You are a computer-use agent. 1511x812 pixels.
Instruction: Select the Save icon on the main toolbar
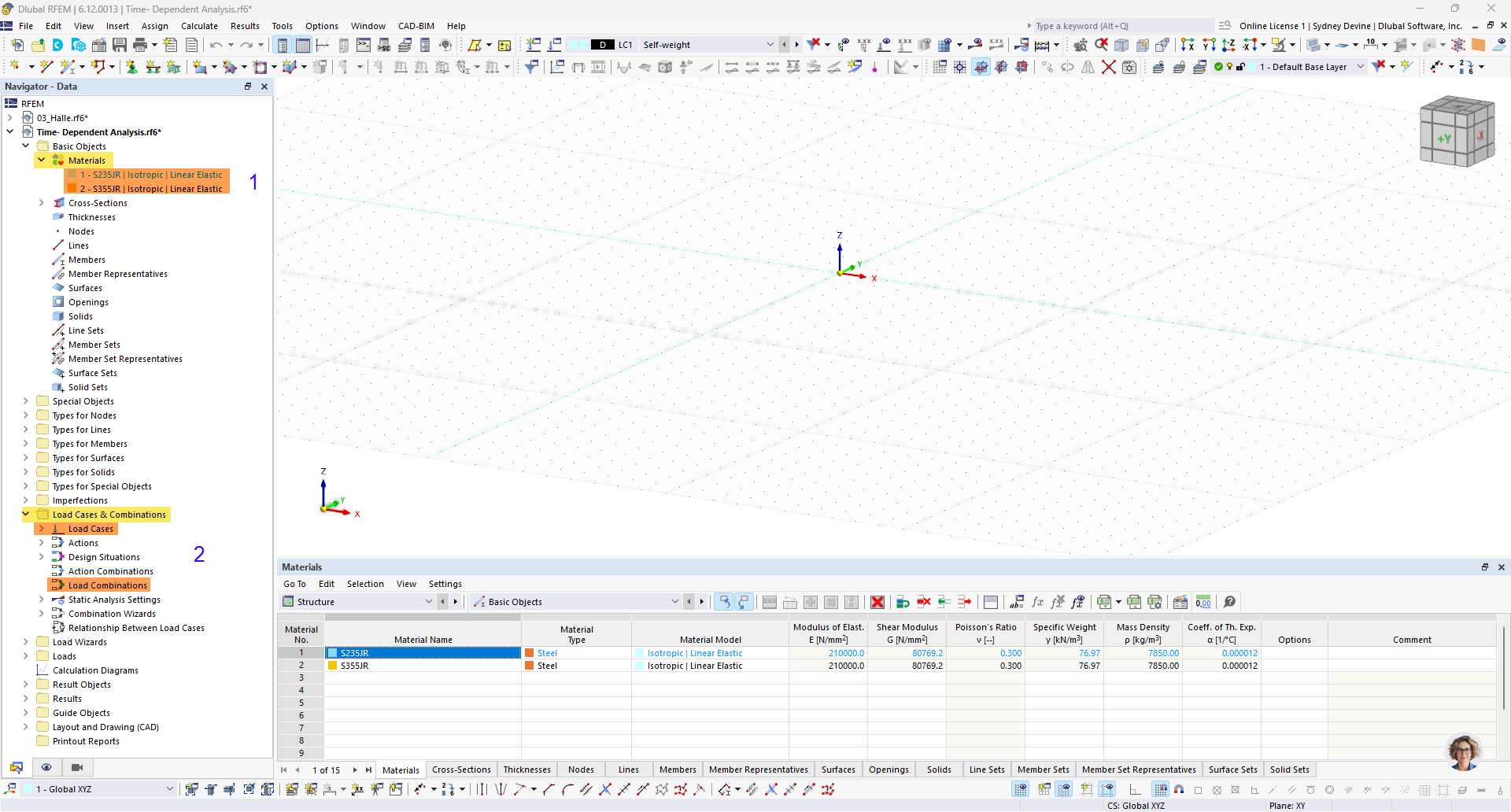[119, 46]
